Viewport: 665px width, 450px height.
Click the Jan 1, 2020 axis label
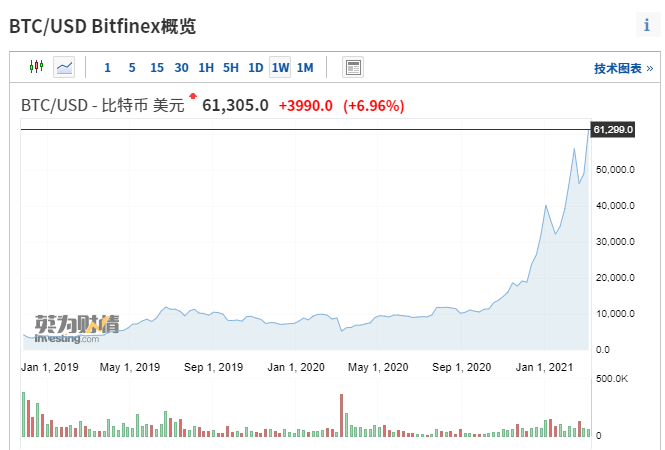coord(296,367)
